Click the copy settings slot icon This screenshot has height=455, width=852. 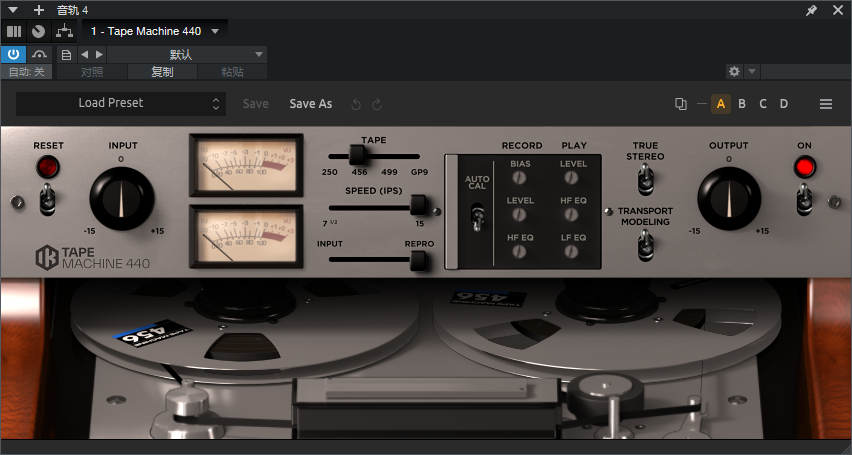coord(680,104)
